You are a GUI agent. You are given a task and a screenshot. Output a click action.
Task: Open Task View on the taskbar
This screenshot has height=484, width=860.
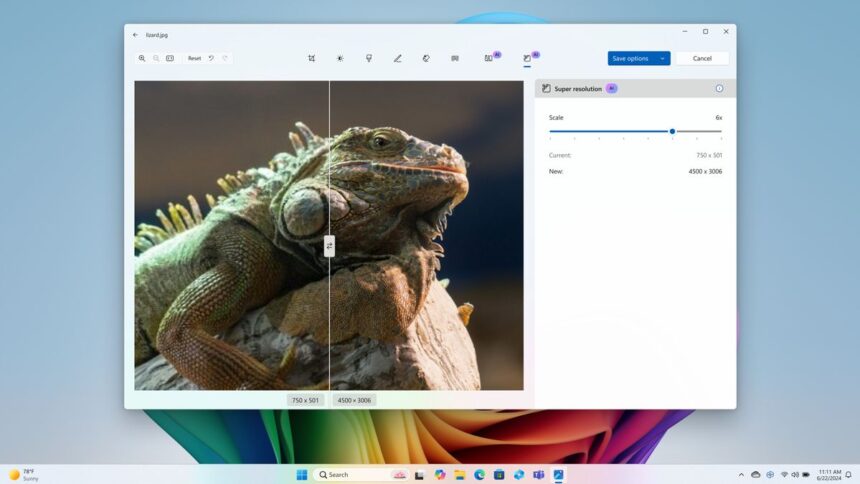click(420, 475)
